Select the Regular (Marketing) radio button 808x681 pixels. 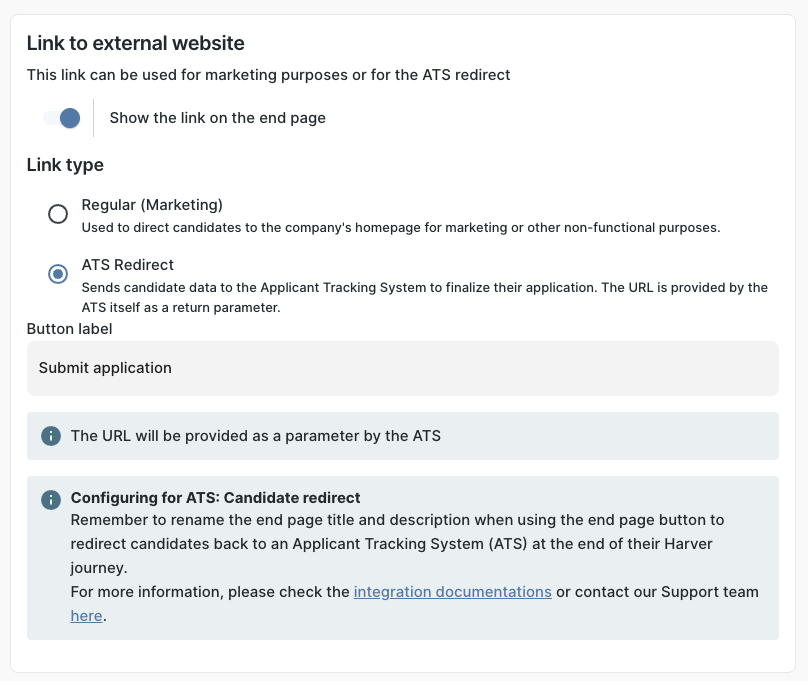coord(58,214)
